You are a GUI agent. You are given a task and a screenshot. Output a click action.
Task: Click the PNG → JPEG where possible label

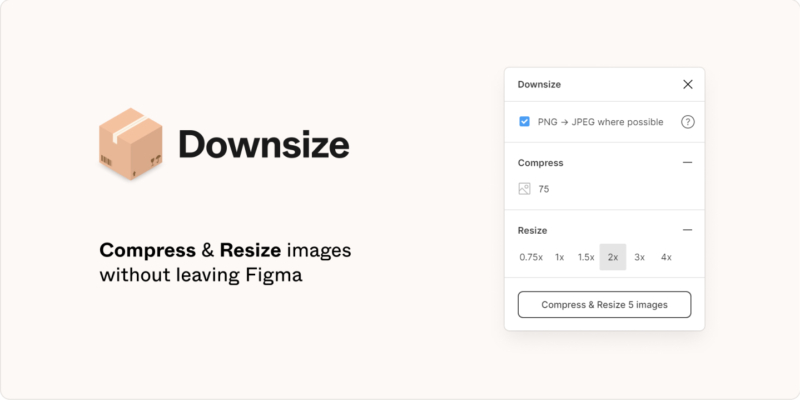point(600,122)
